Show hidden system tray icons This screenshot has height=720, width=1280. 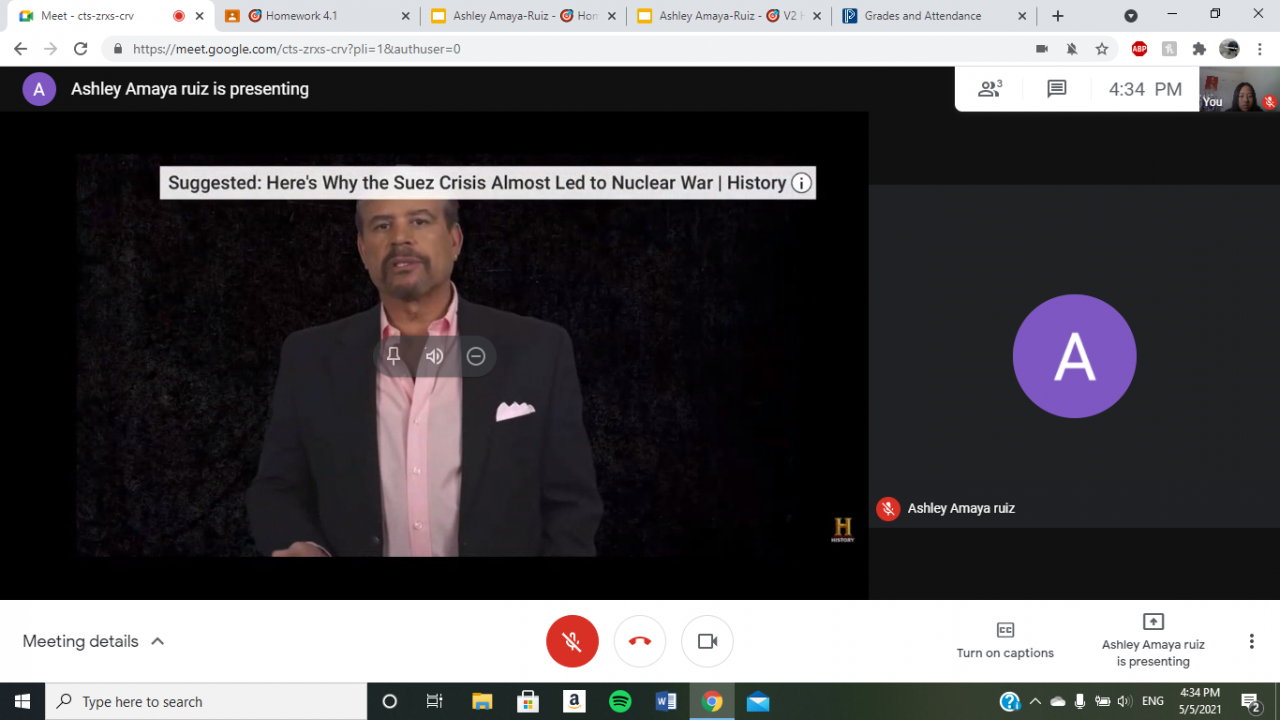[x=1035, y=701]
